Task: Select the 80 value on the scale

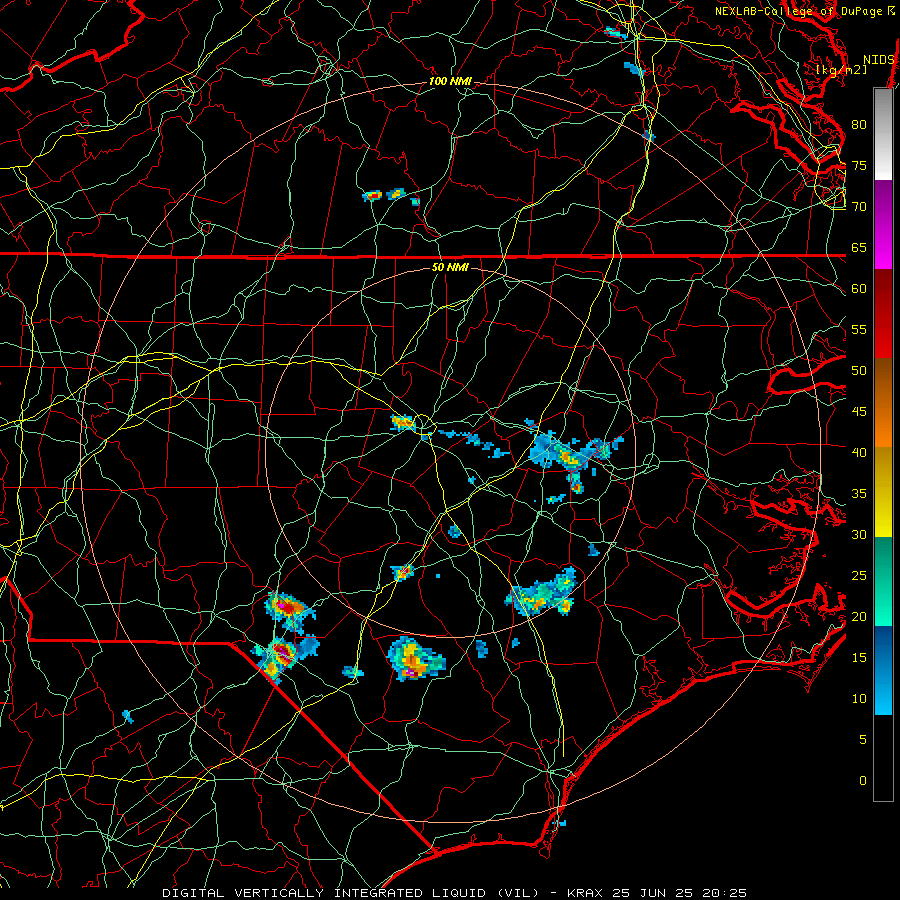Action: (x=859, y=125)
